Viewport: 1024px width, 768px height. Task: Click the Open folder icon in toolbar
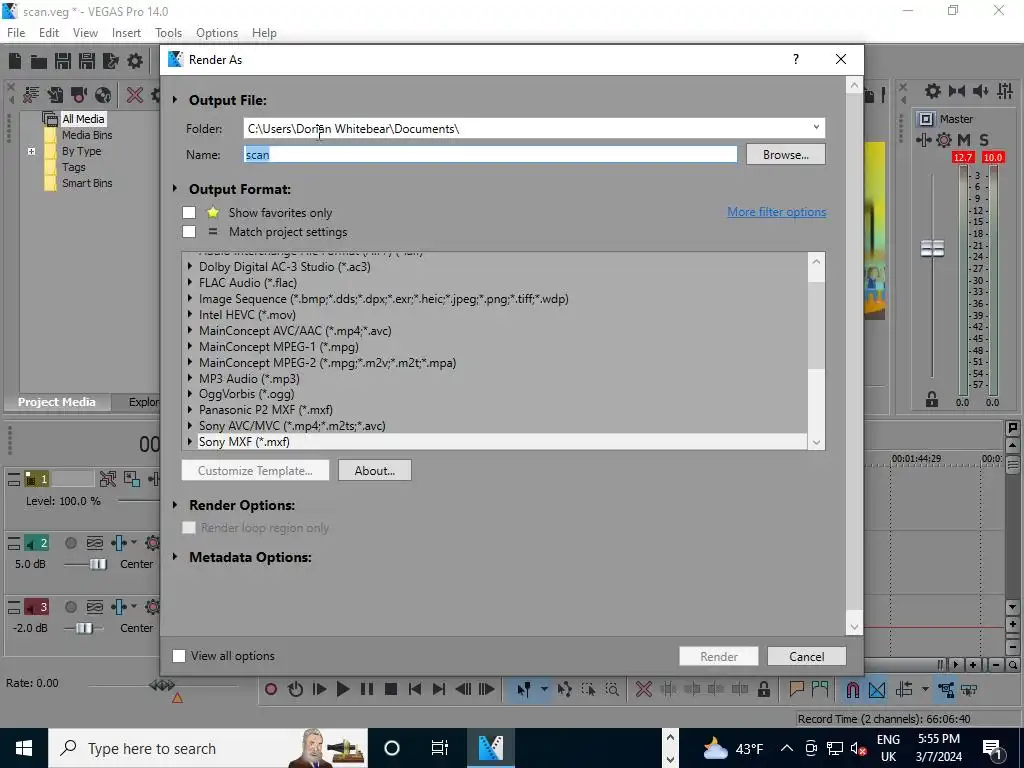coord(39,61)
